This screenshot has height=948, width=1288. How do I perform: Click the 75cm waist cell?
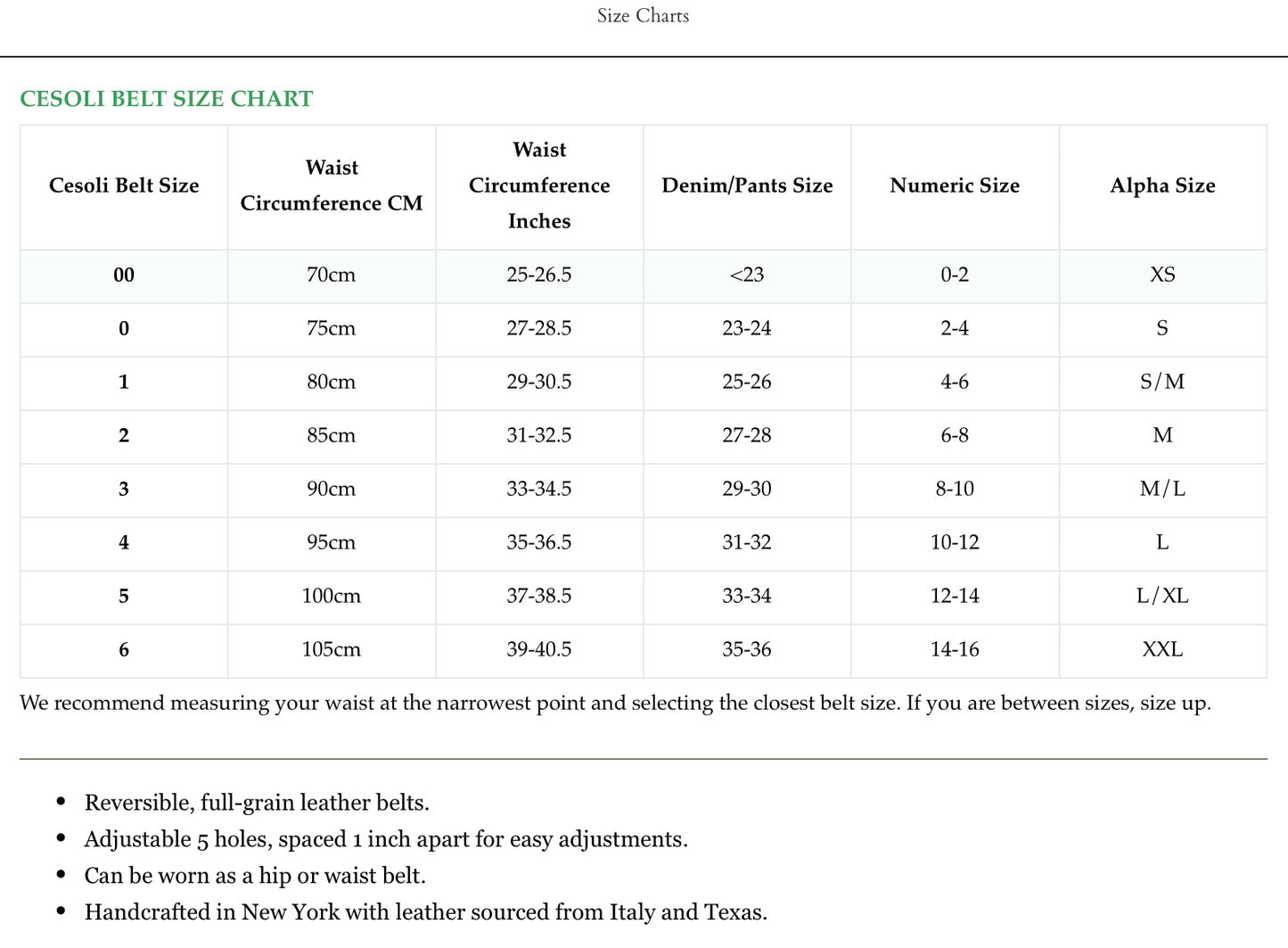pos(332,328)
